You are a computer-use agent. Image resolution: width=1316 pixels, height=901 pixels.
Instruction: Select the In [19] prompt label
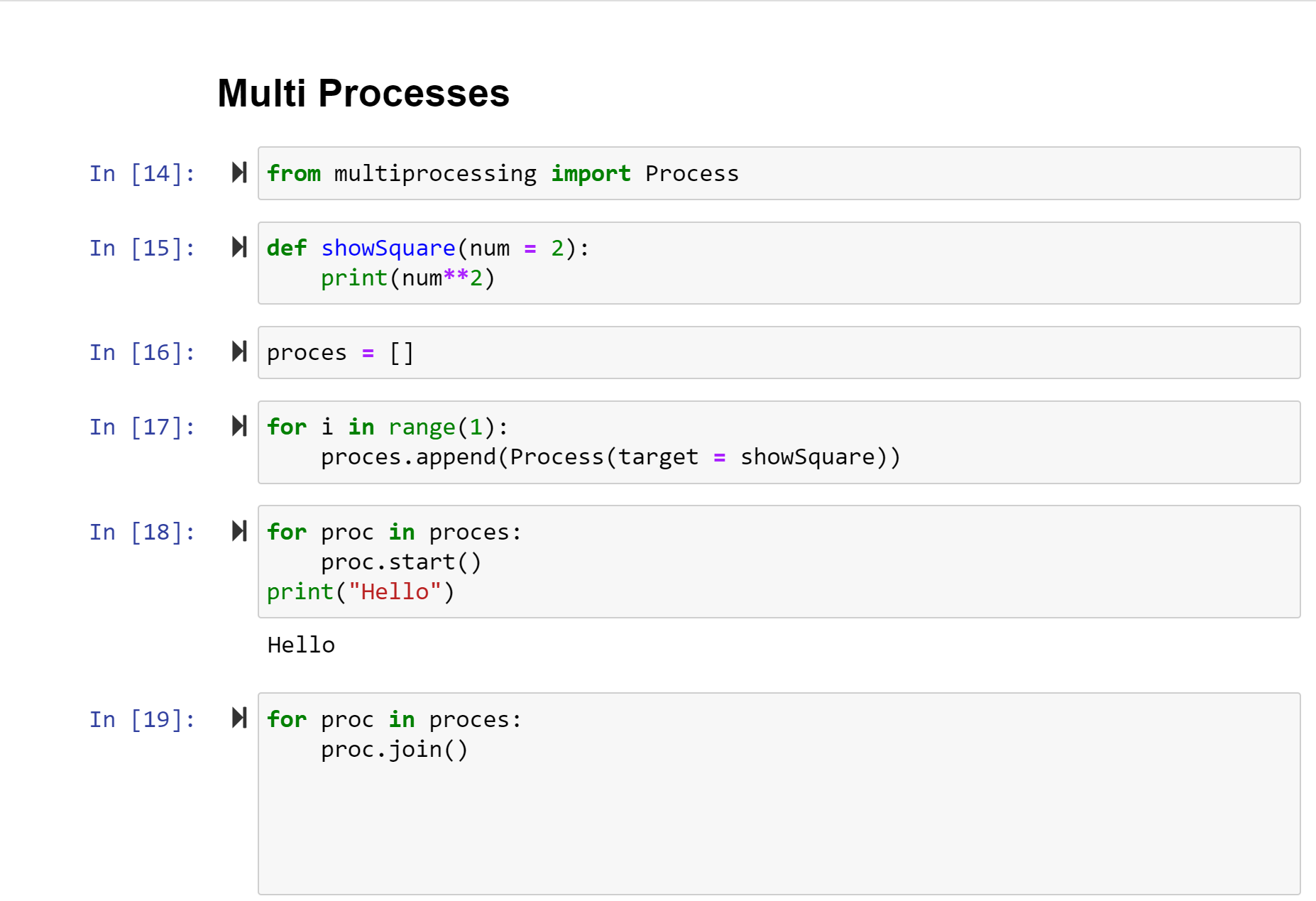[x=142, y=719]
